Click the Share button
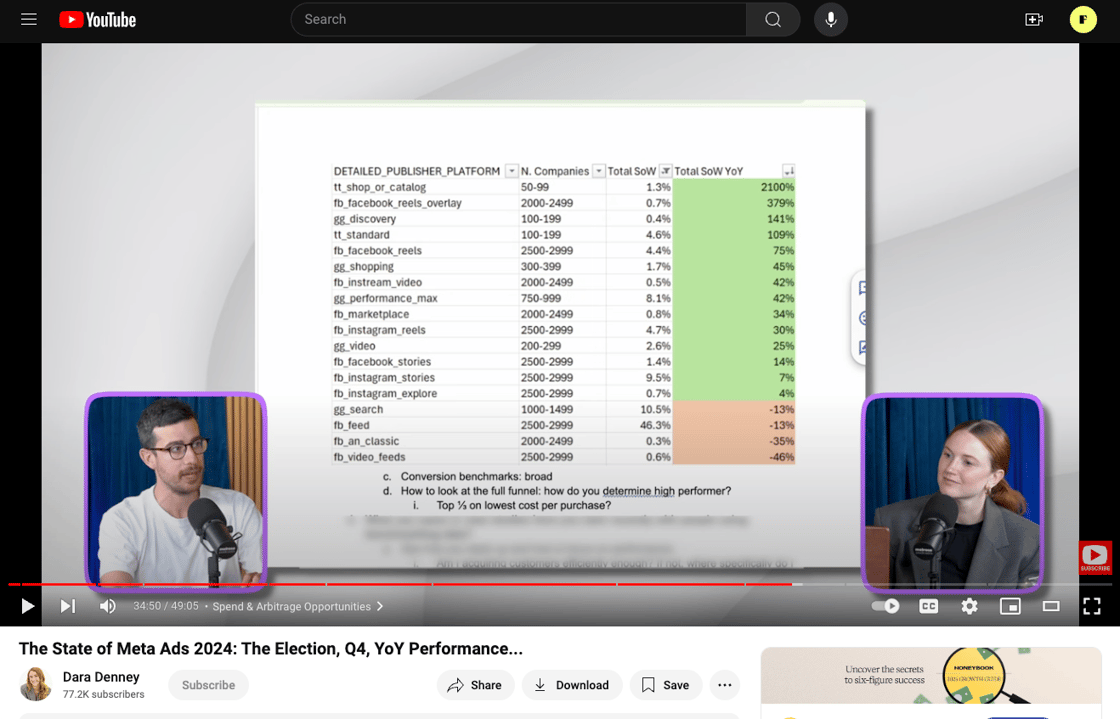 475,685
